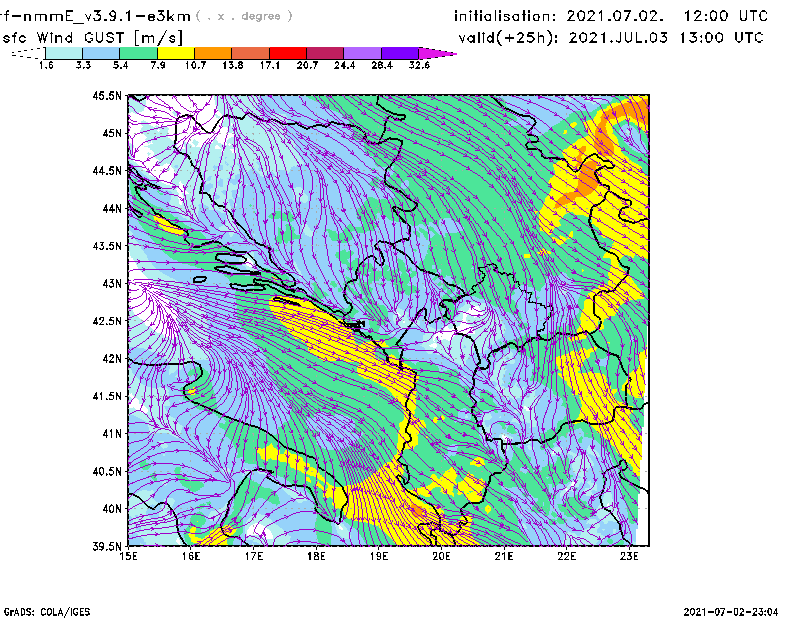Click the 45N latitude label

click(x=112, y=133)
